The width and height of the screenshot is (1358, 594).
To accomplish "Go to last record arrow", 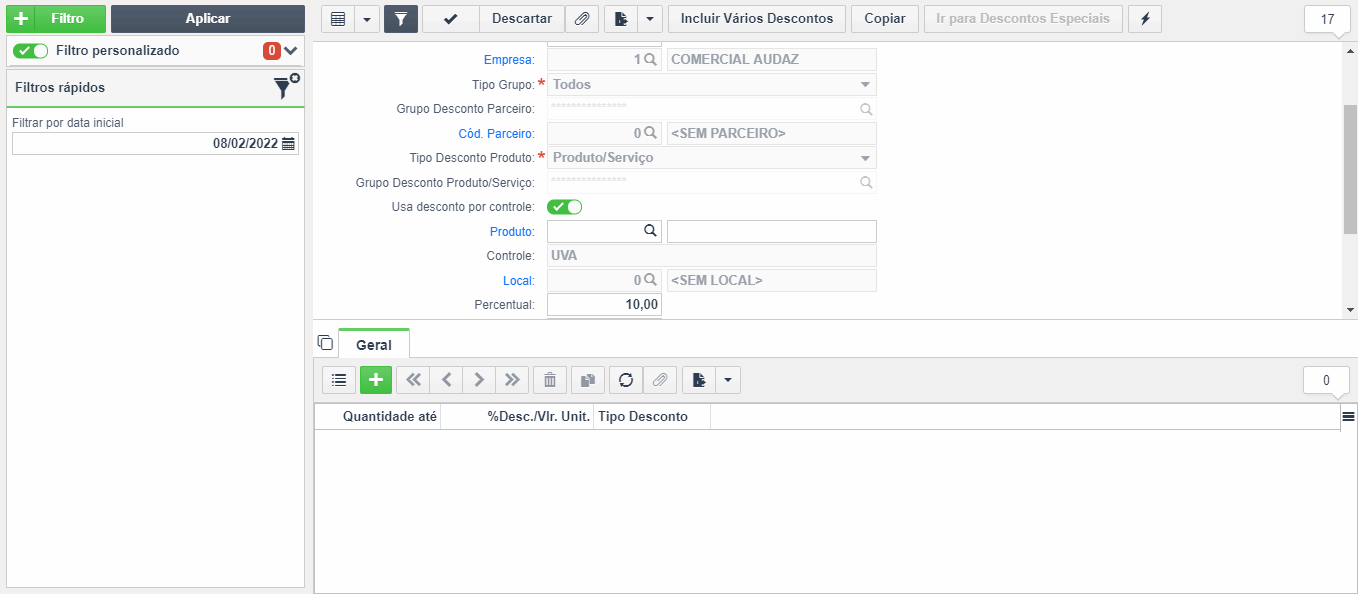I will [512, 380].
